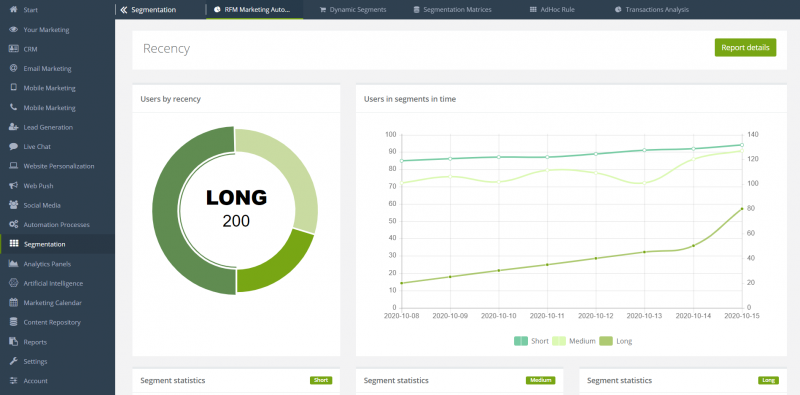Open the Transactions Analysis tab
Screen dimensions: 800x395
pyautogui.click(x=652, y=10)
